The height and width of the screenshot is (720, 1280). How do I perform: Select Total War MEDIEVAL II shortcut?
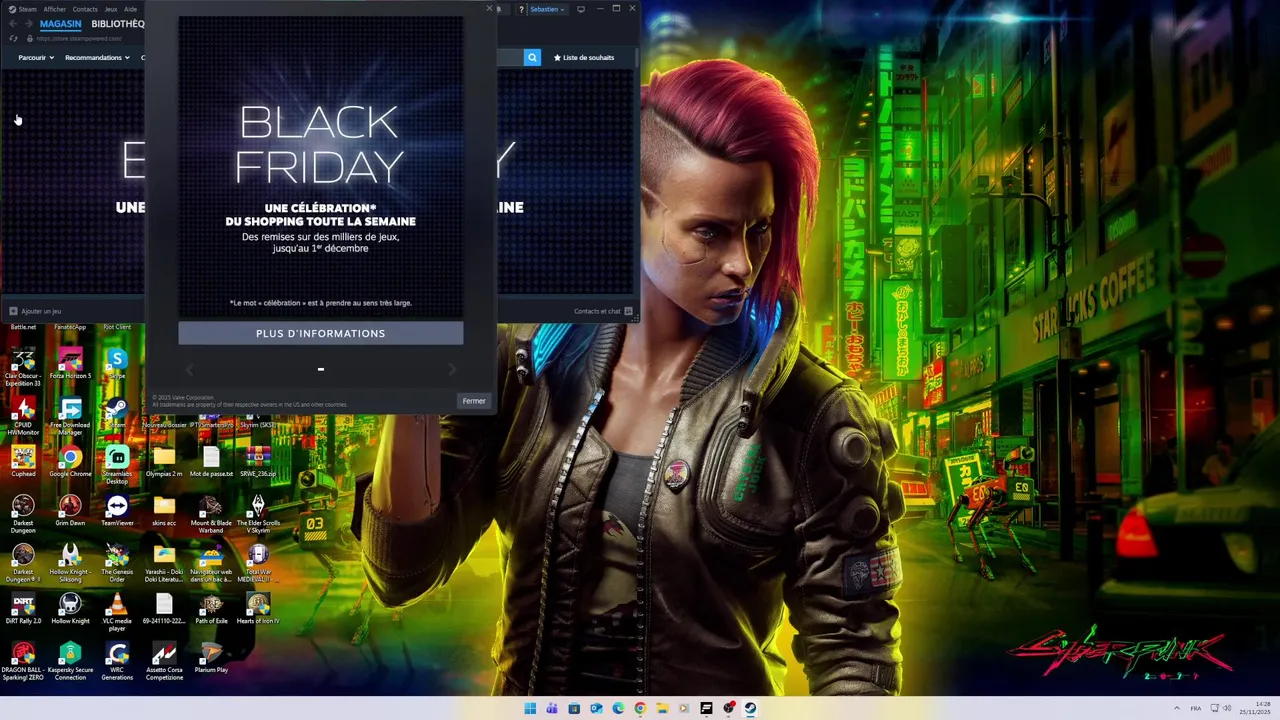(258, 564)
